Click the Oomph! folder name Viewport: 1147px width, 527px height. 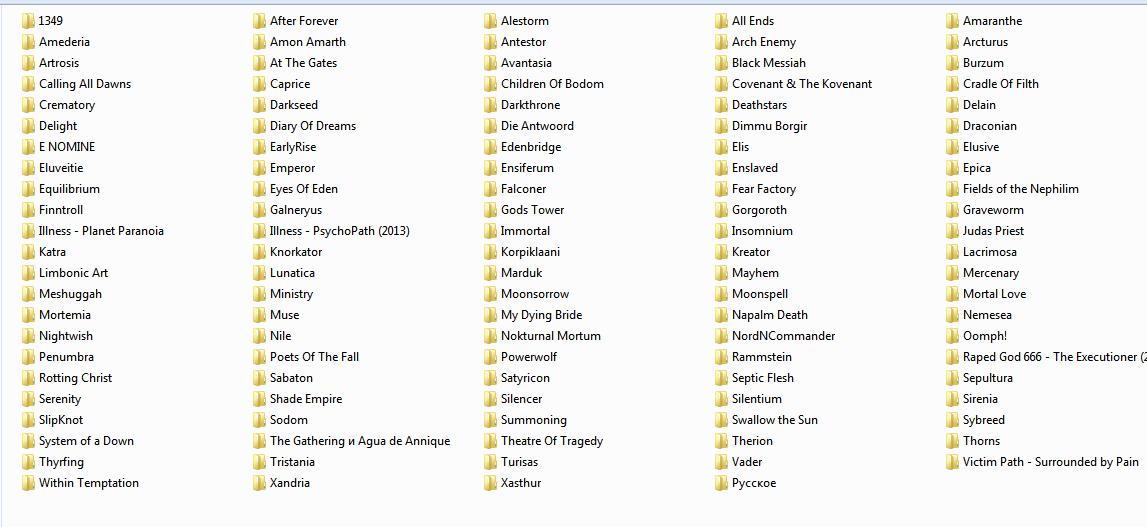click(x=985, y=336)
